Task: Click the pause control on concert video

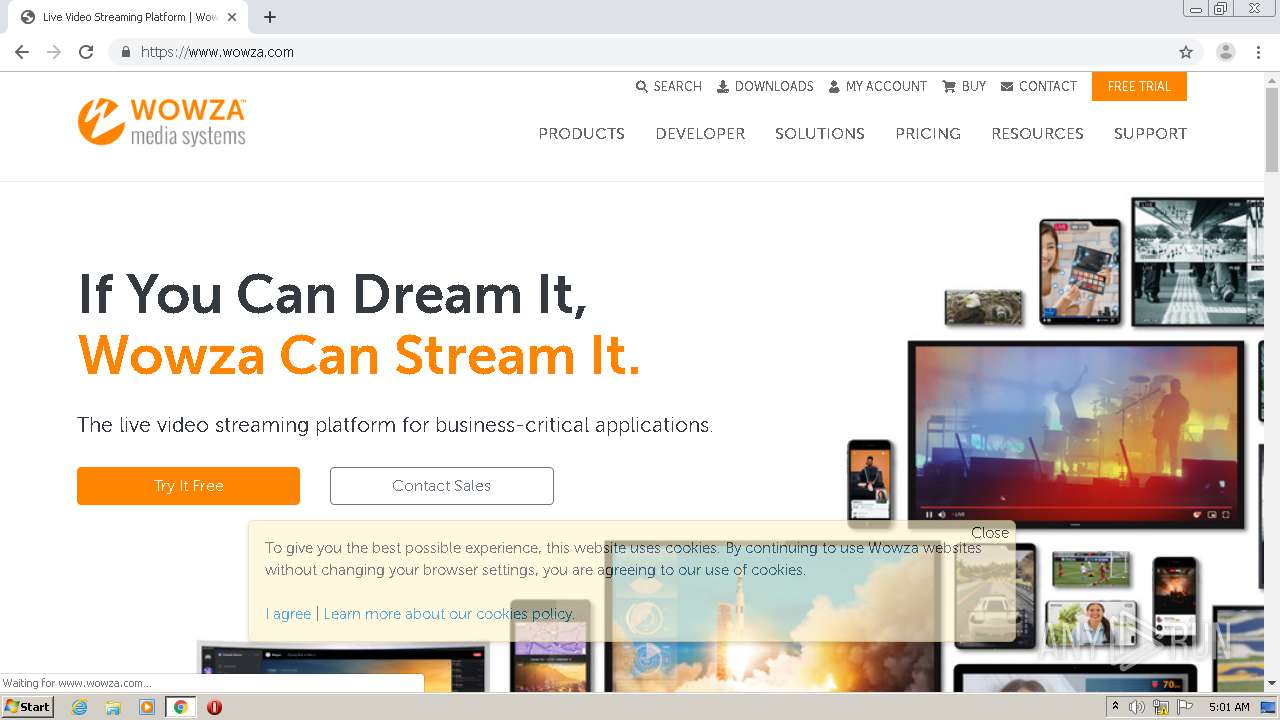Action: coord(929,515)
